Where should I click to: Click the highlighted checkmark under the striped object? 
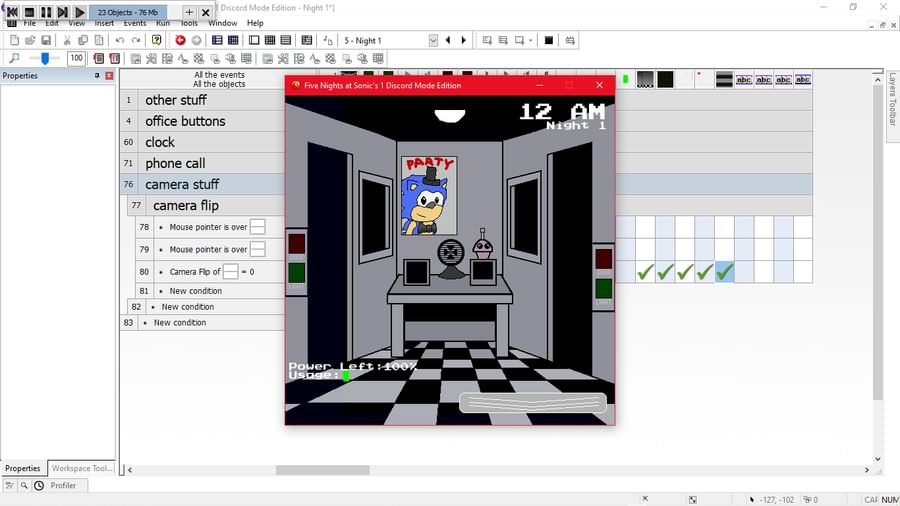click(x=725, y=272)
